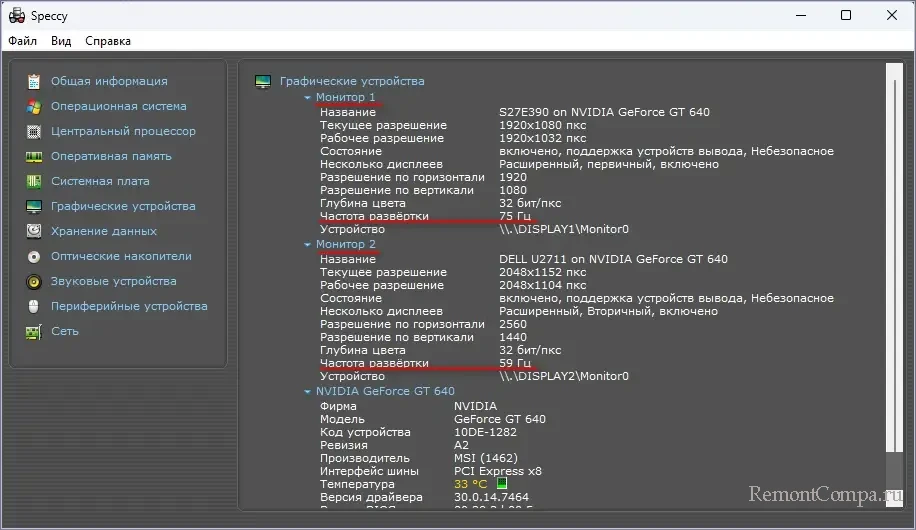Screen dimensions: 916x530
Task: Click the Звуковые устройства speaker icon
Action: 34,281
